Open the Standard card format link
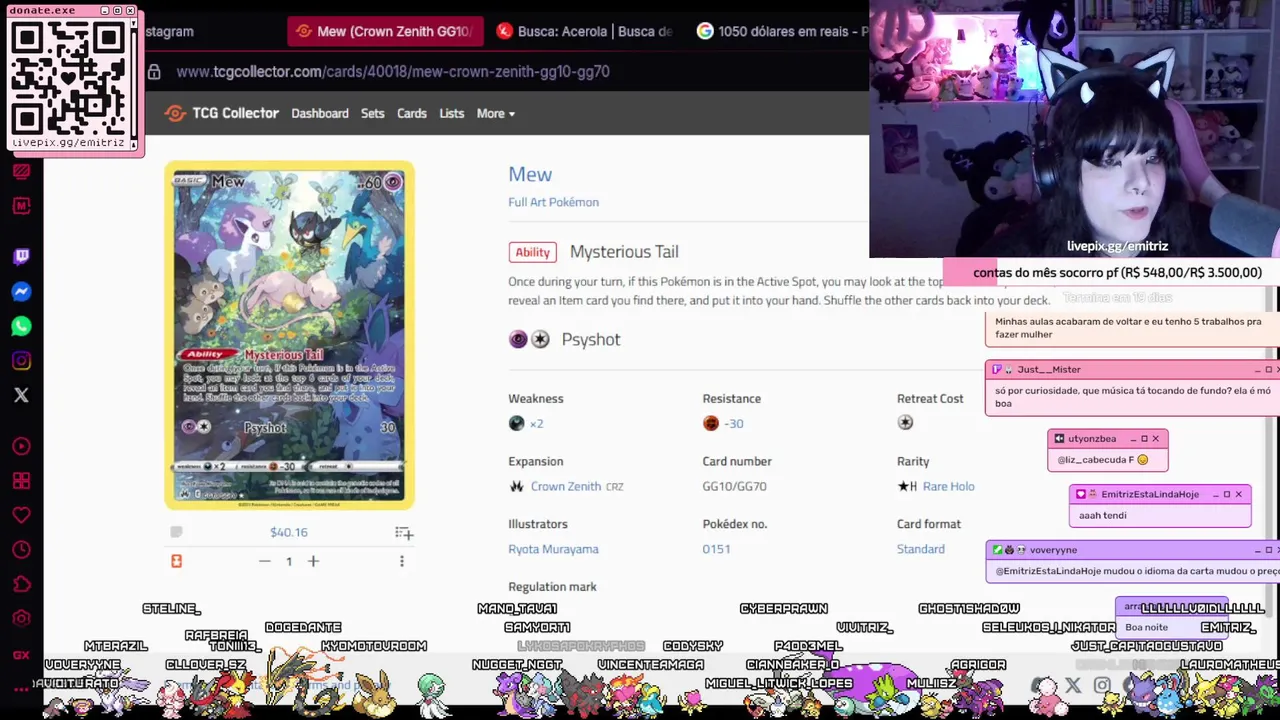Image resolution: width=1280 pixels, height=720 pixels. [921, 549]
